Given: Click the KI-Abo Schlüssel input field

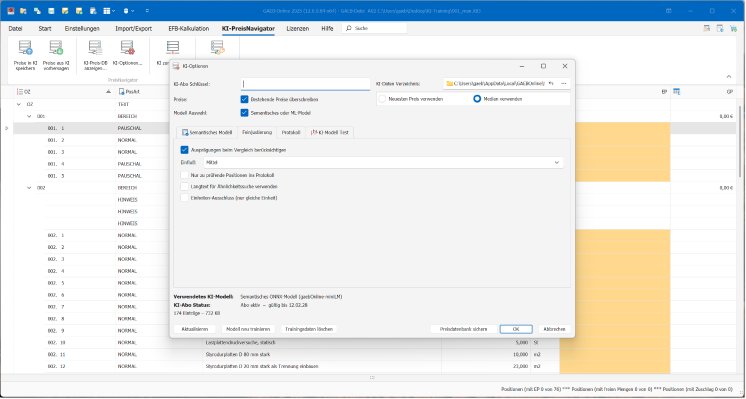Looking at the screenshot, I should [x=305, y=84].
